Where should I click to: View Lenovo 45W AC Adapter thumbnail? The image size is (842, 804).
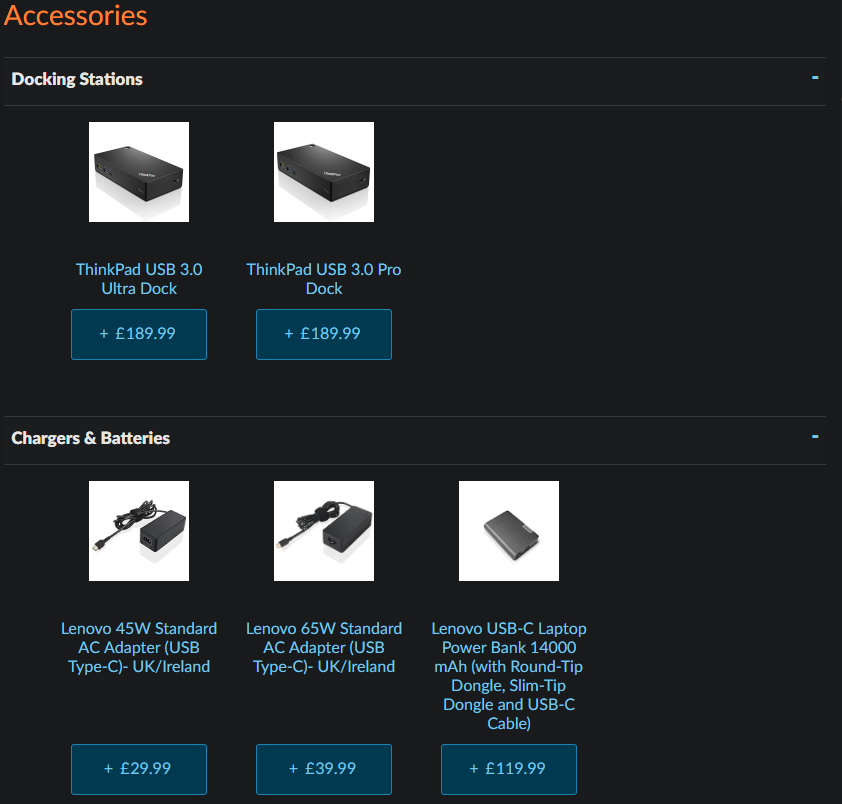click(139, 531)
